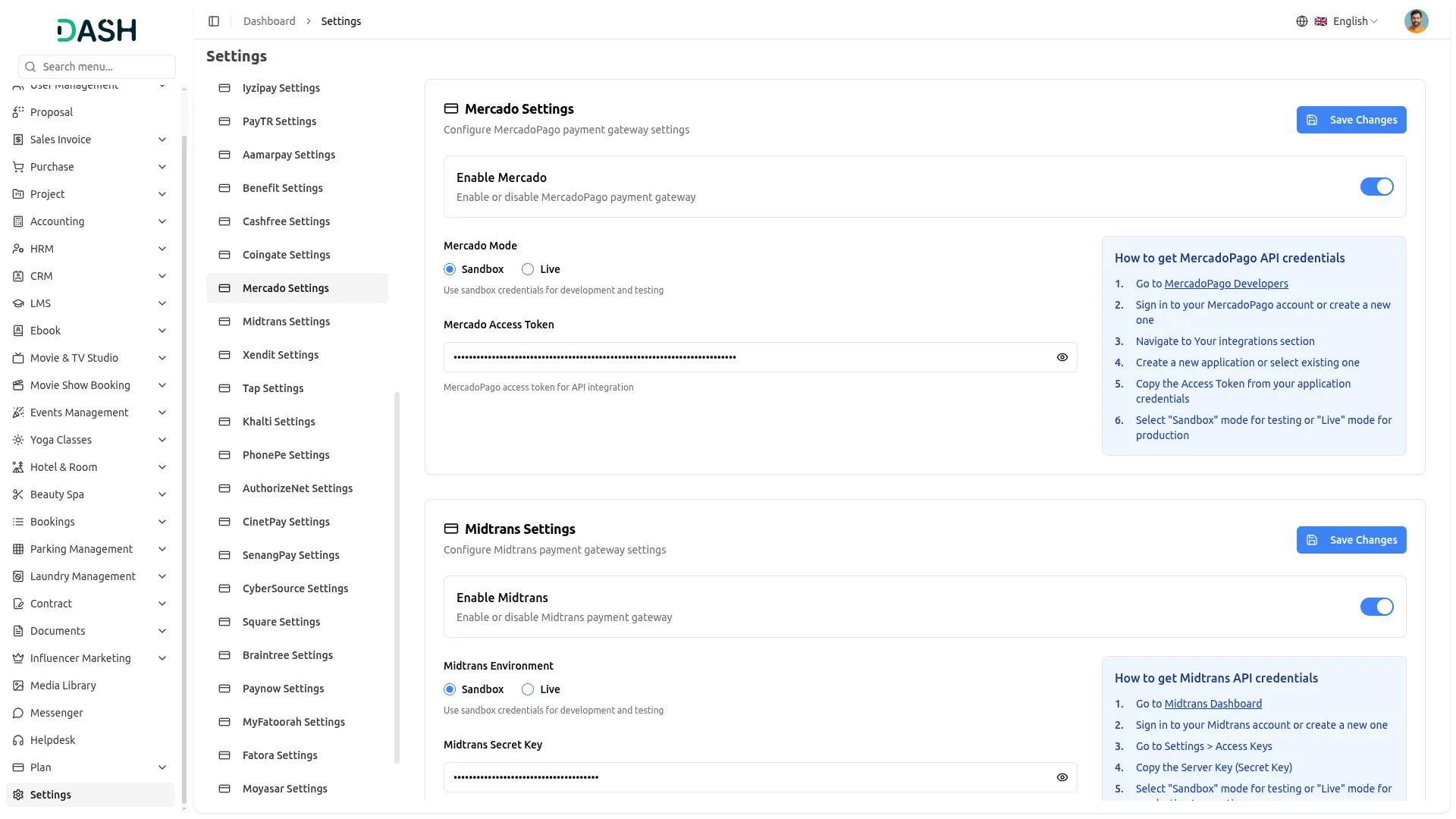Screen dimensions: 1456x819
Task: Open Cashfree Settings section
Action: pyautogui.click(x=297, y=221)
